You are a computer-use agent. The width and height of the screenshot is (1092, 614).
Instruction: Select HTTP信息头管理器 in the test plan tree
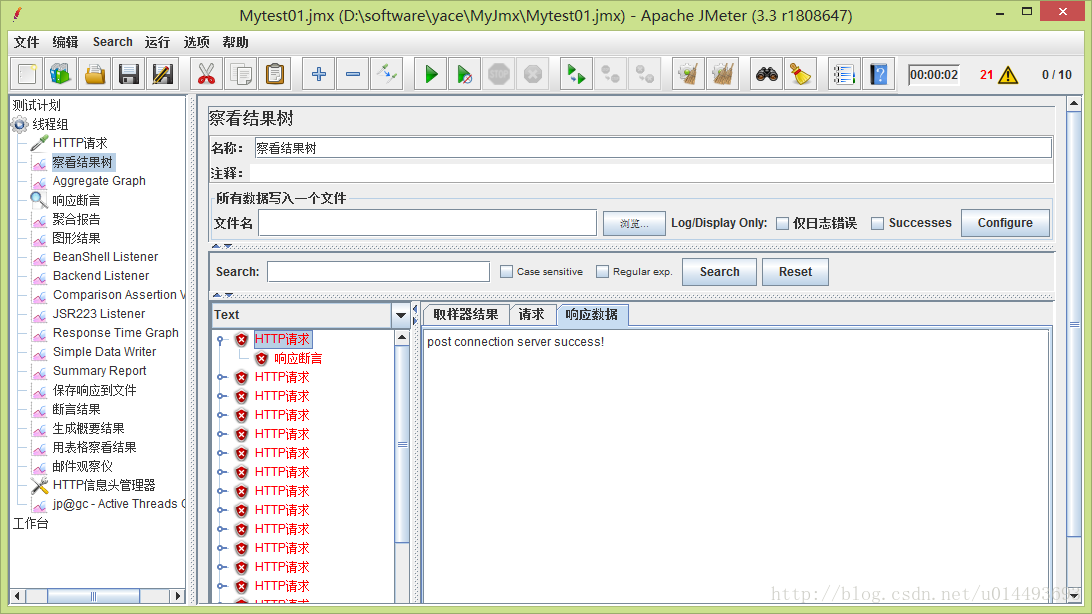(104, 485)
